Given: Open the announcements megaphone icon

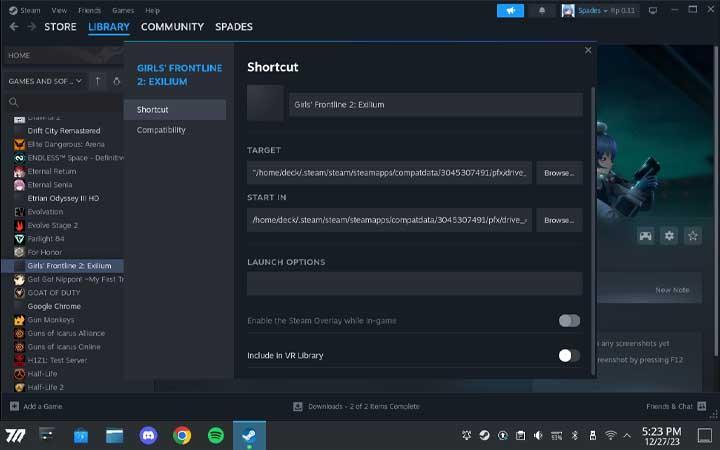Looking at the screenshot, I should (510, 11).
